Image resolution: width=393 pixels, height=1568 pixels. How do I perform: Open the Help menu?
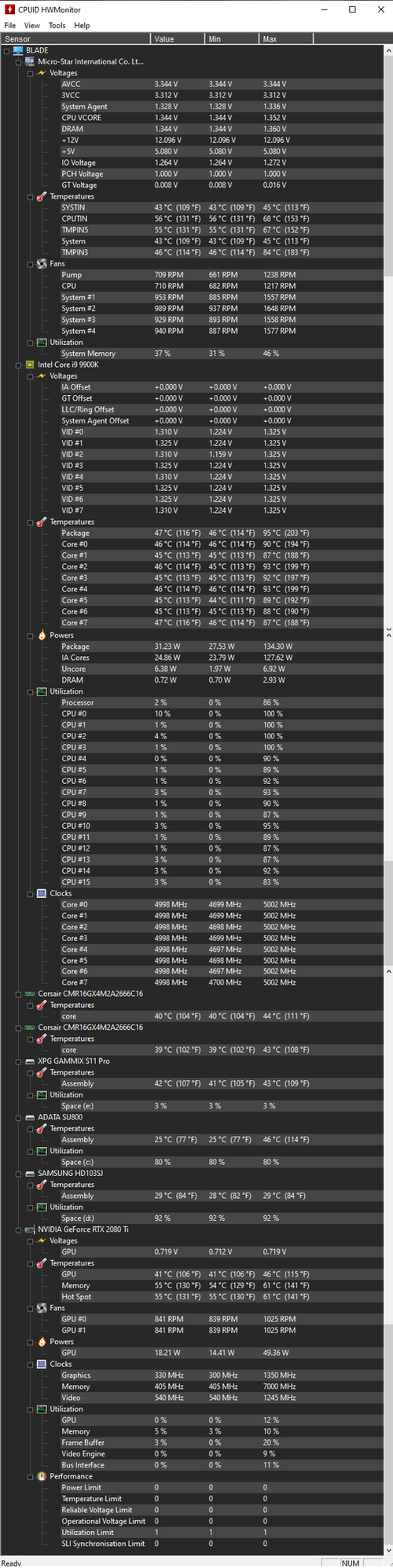82,25
